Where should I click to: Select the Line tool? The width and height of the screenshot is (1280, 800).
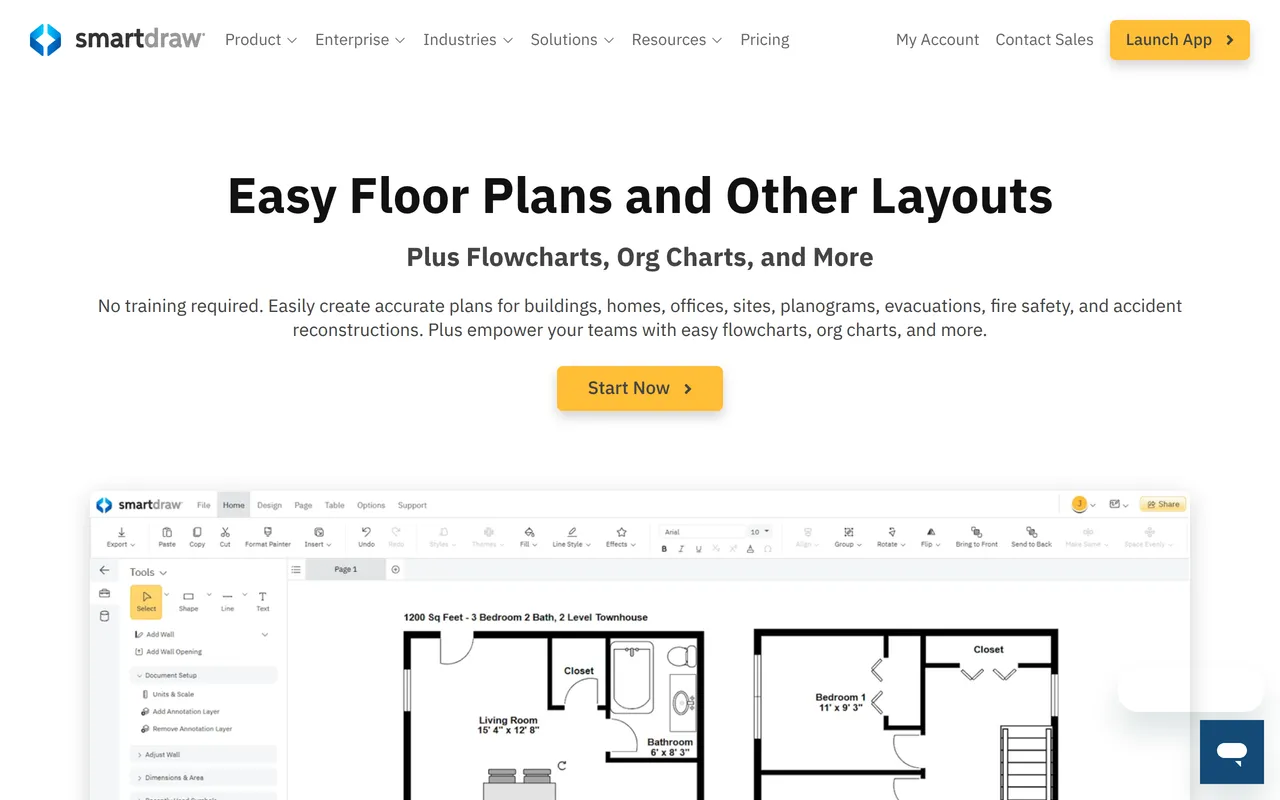[228, 601]
